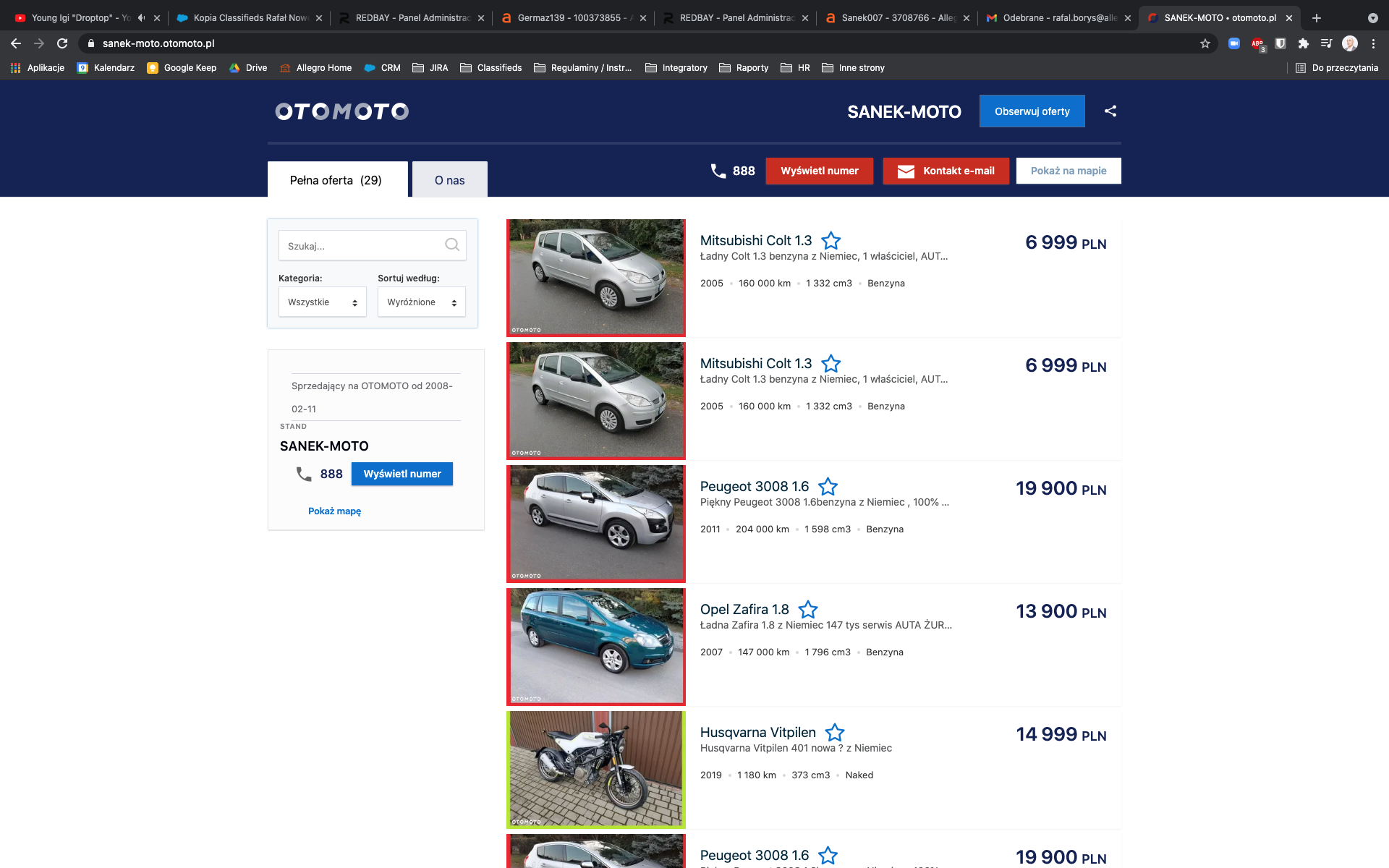The width and height of the screenshot is (1389, 868).
Task: Open the Kategoria dropdown showing Wszystkie
Action: coord(322,302)
